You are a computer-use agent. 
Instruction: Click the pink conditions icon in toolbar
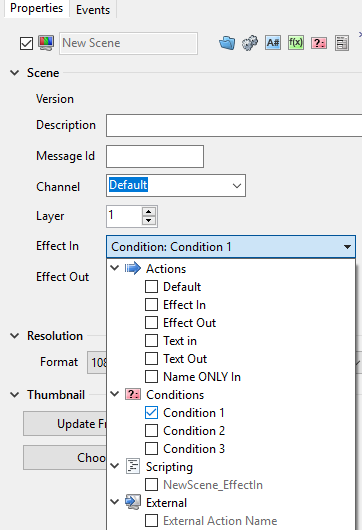pos(319,43)
